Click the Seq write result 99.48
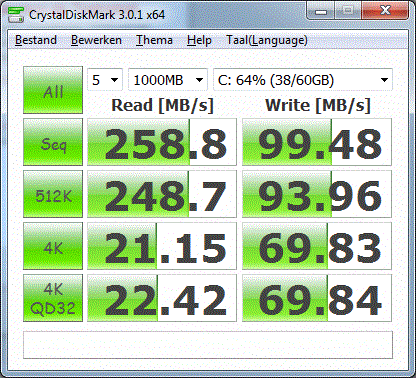This screenshot has height=378, width=416. click(x=317, y=142)
